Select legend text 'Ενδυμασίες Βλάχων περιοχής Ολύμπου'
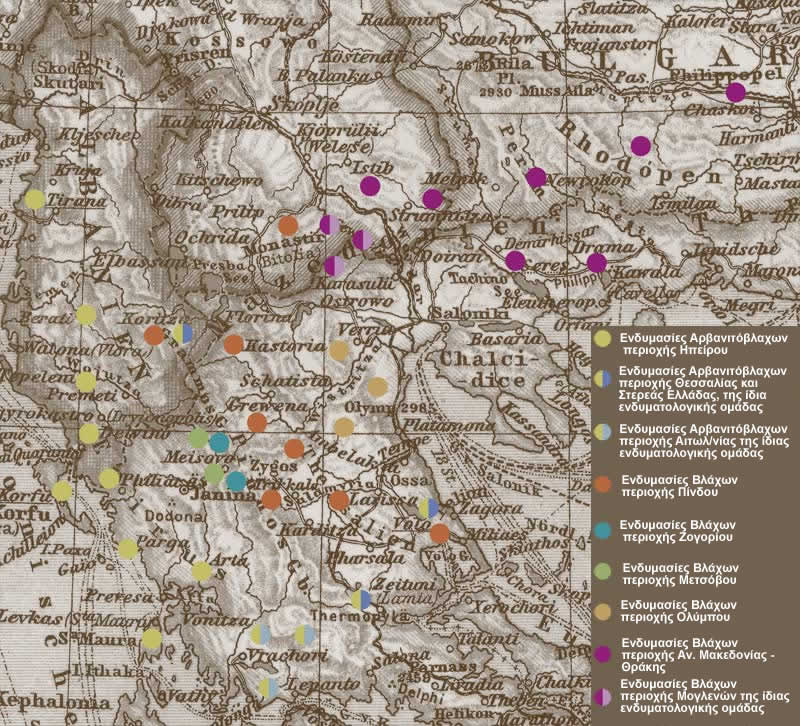The height and width of the screenshot is (726, 800). pyautogui.click(x=678, y=611)
